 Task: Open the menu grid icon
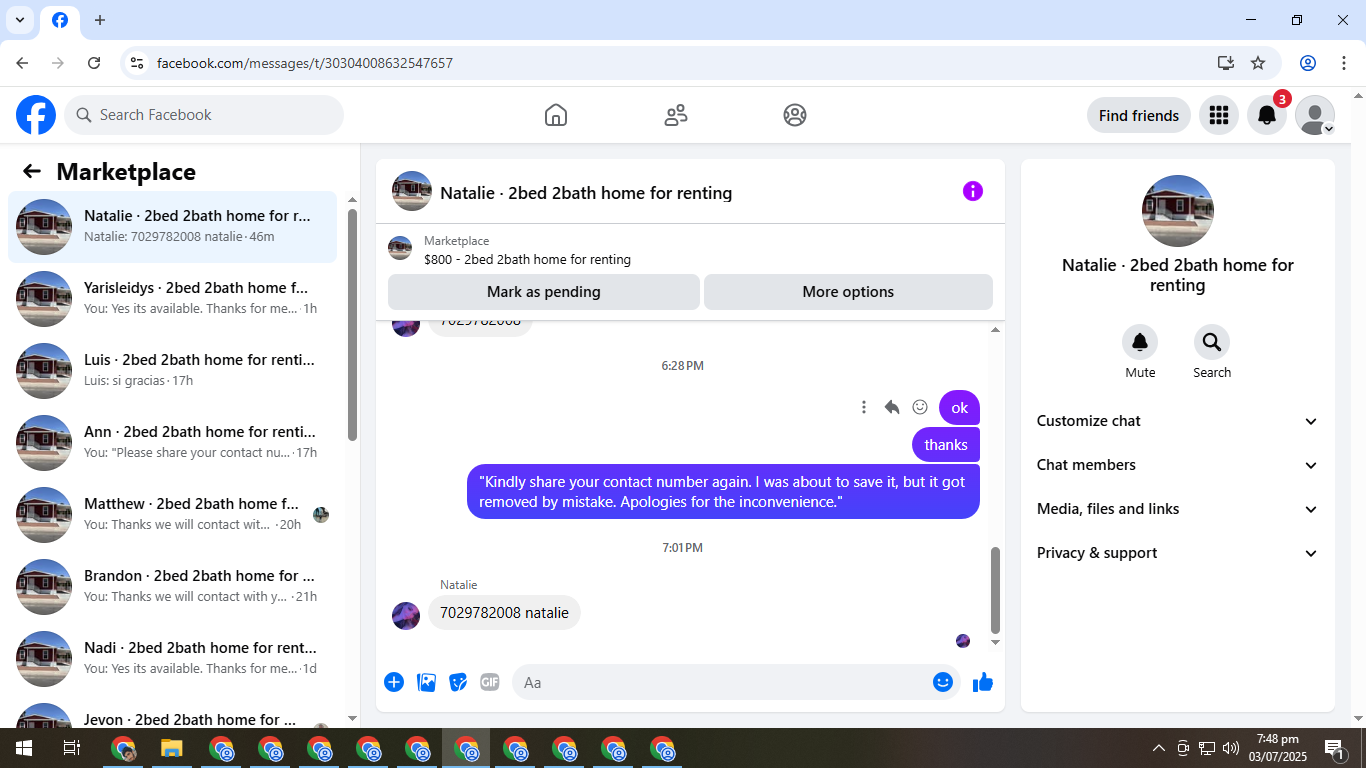click(x=1218, y=115)
